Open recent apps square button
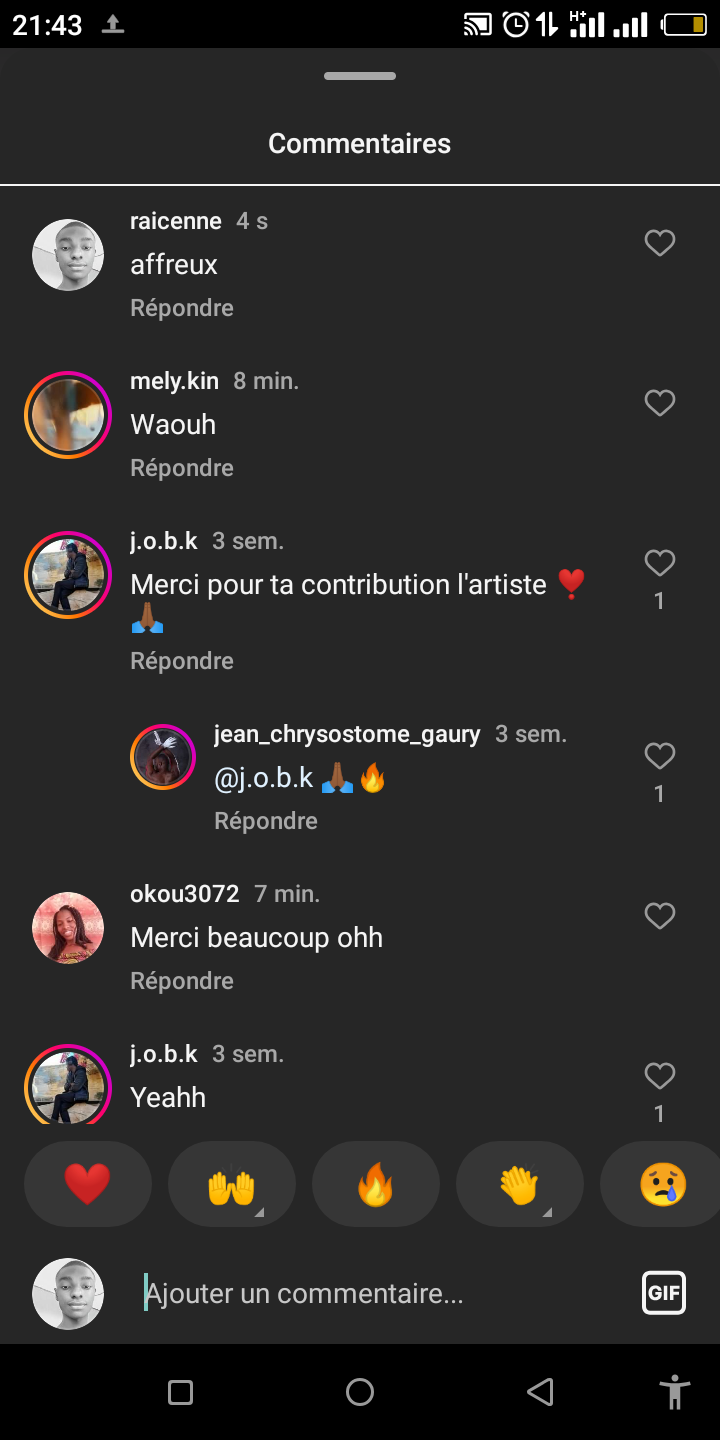The height and width of the screenshot is (1440, 720). [x=180, y=1392]
